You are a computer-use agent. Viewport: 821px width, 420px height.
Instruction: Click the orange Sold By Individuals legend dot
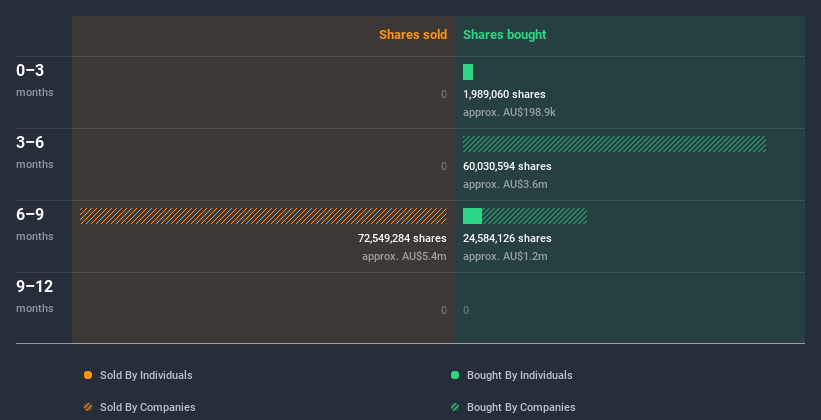(x=88, y=375)
